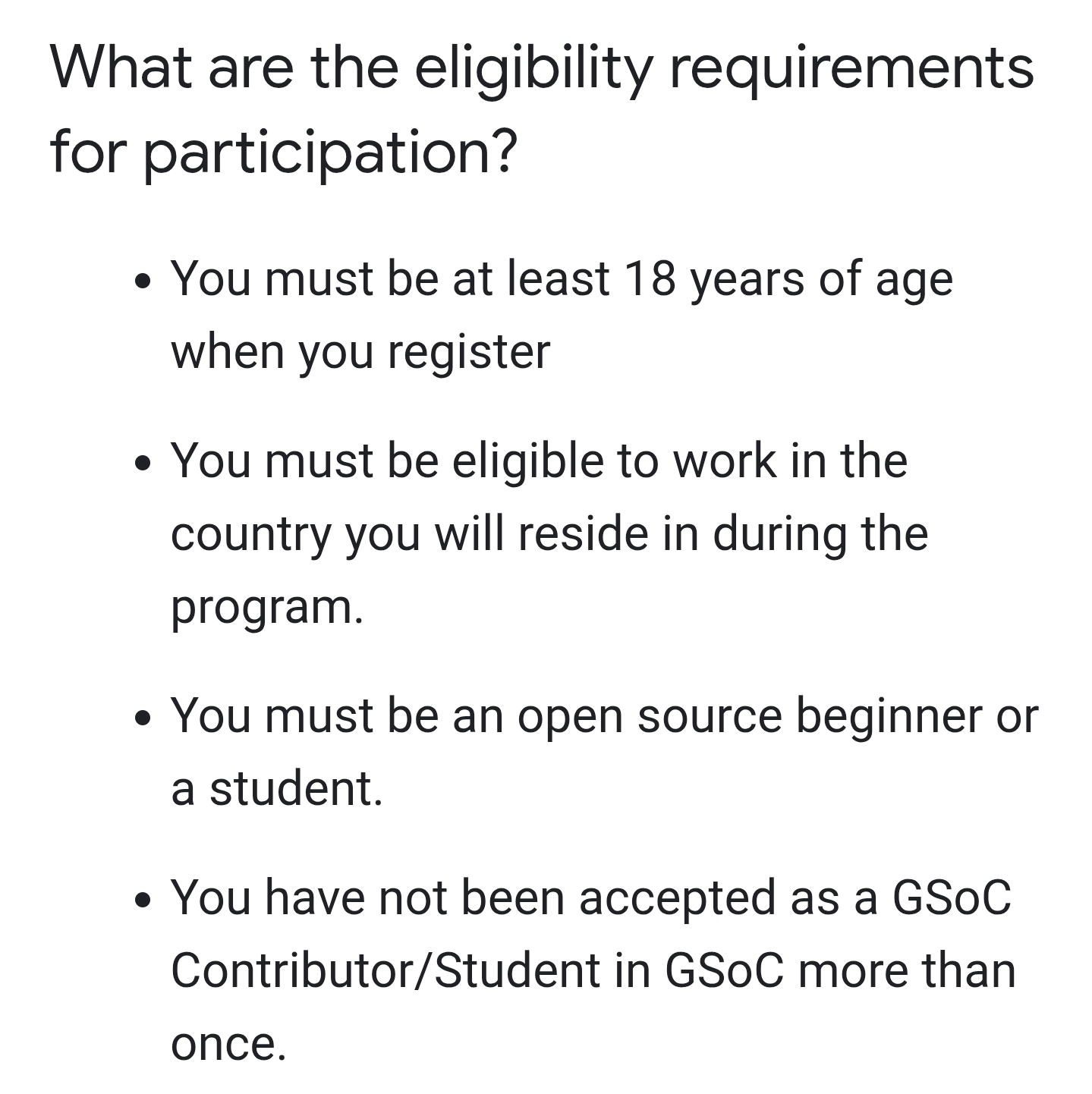
Task: Click the "for participation?" heading line
Action: [x=284, y=152]
